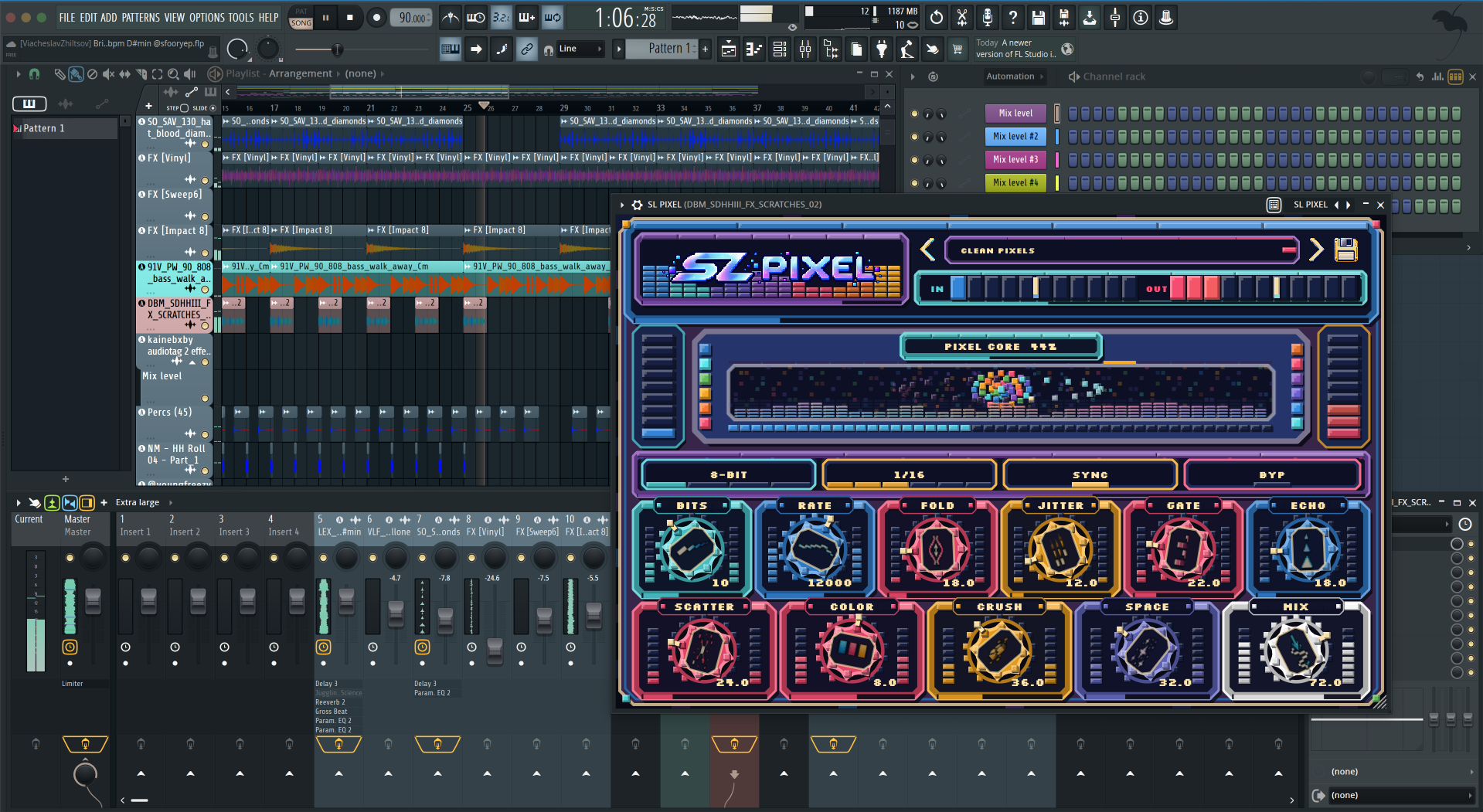Select the Mute tool in playlist toolbar
Image resolution: width=1483 pixels, height=812 pixels.
108,74
